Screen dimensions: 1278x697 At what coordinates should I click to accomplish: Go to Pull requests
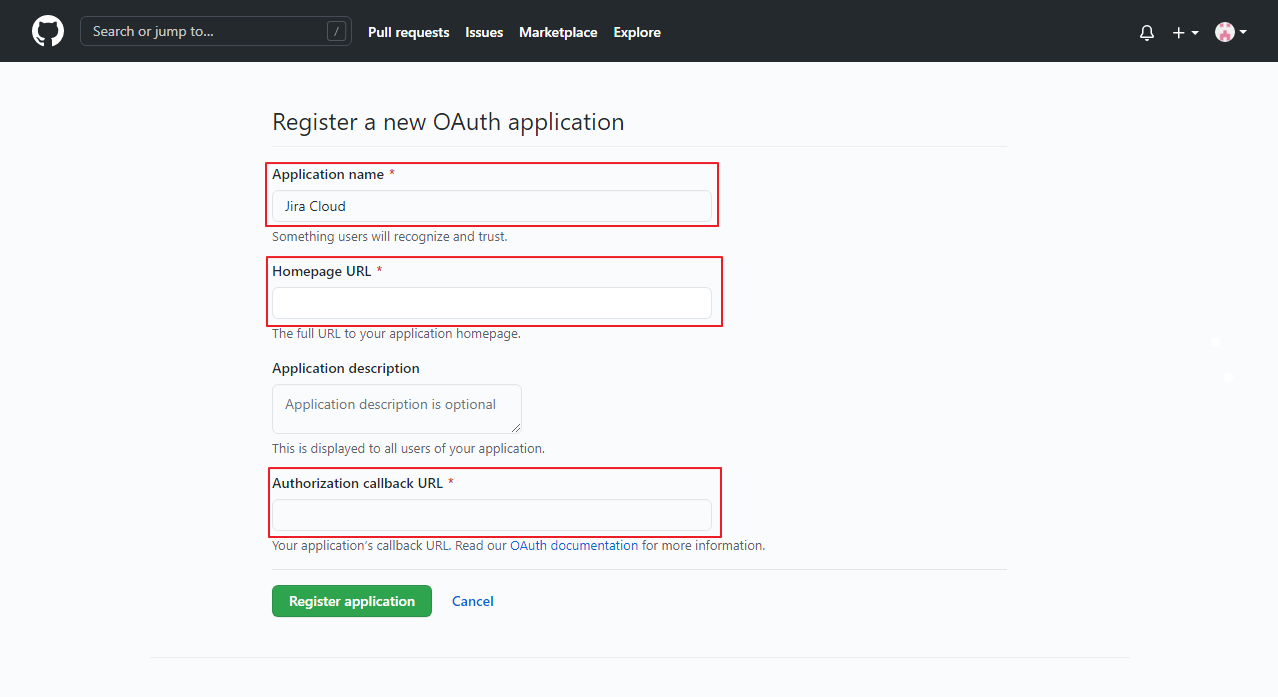408,32
